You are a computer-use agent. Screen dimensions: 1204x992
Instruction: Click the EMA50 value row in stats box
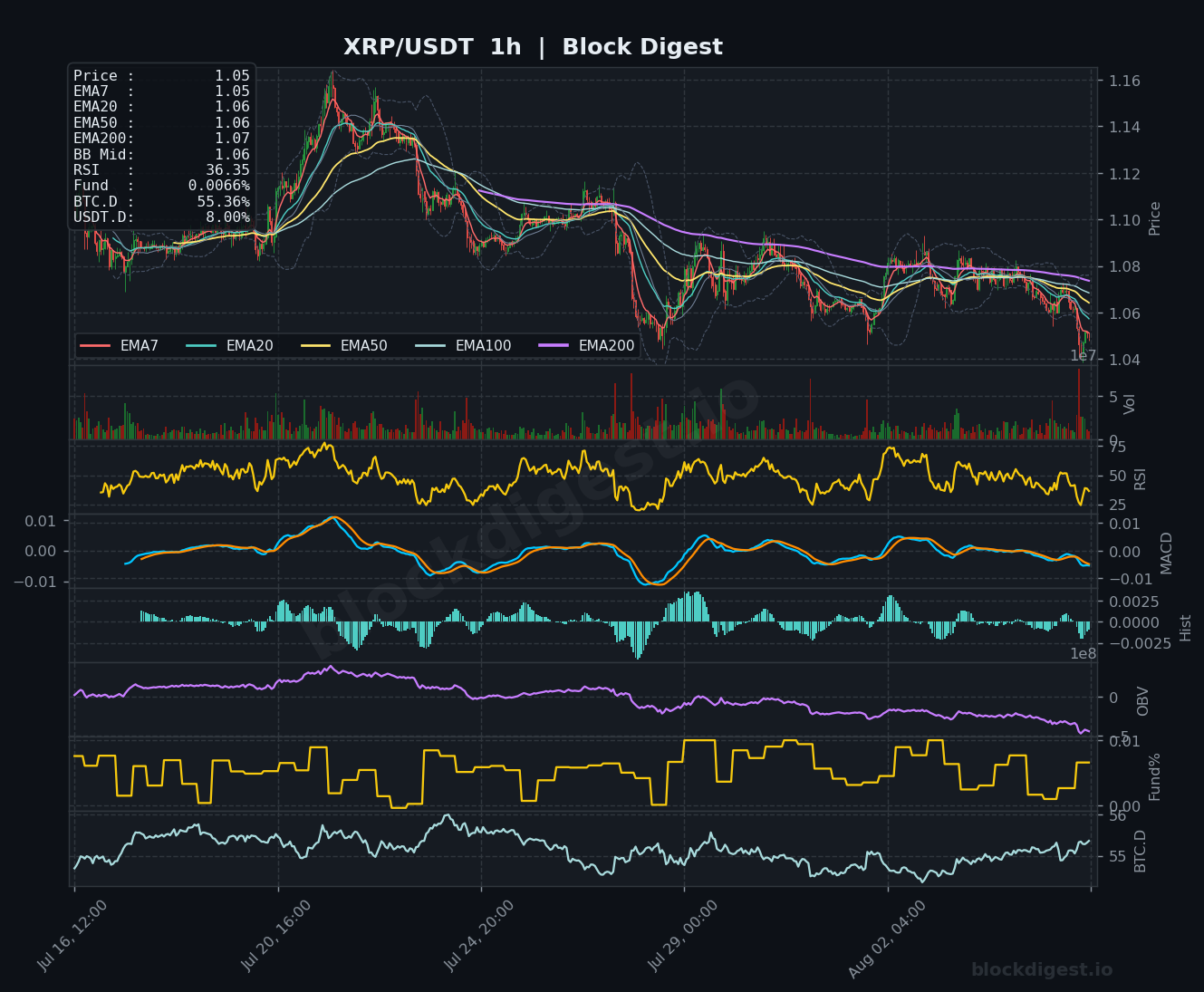[161, 123]
